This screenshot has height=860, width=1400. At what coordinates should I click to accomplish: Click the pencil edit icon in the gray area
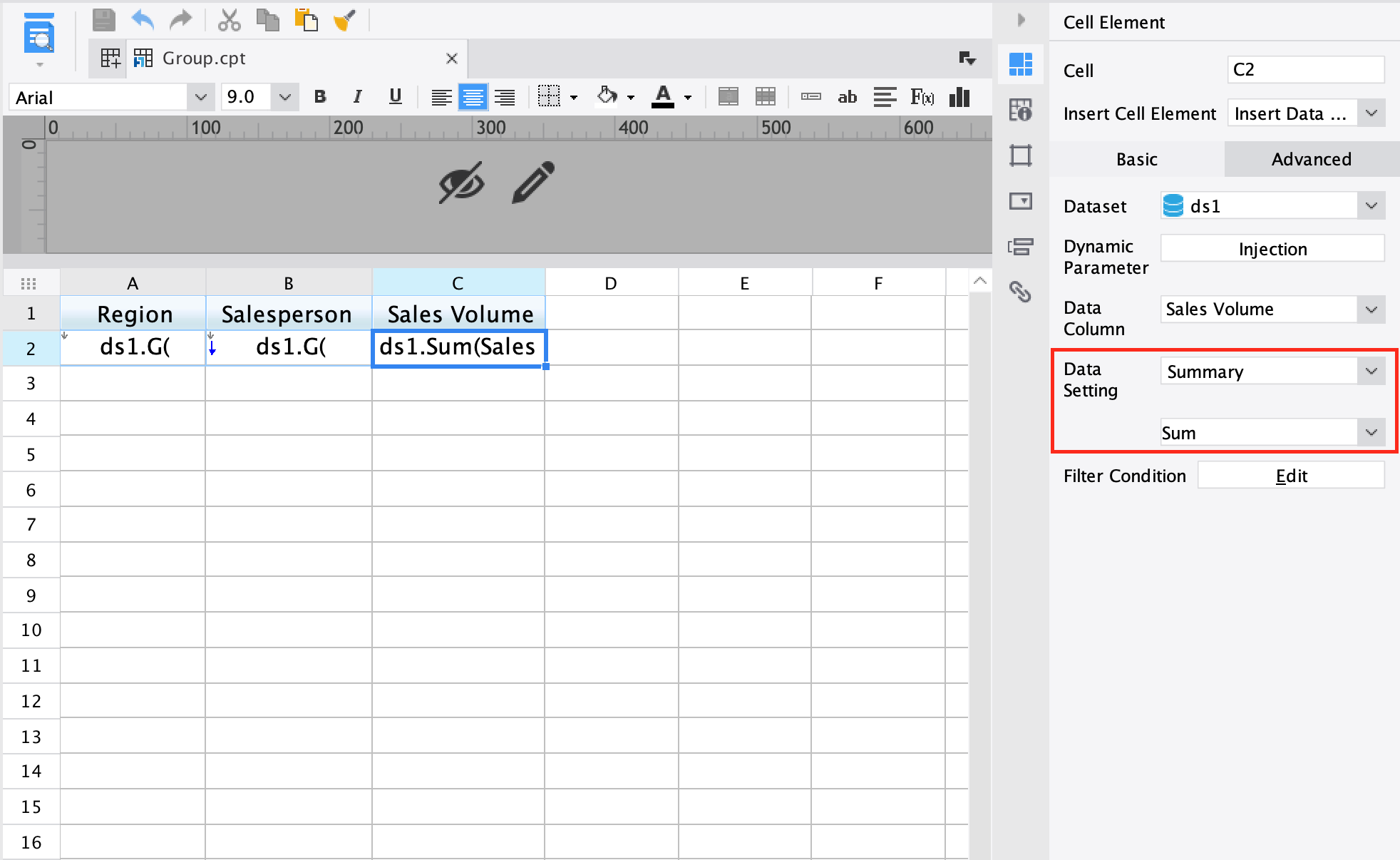click(x=533, y=183)
